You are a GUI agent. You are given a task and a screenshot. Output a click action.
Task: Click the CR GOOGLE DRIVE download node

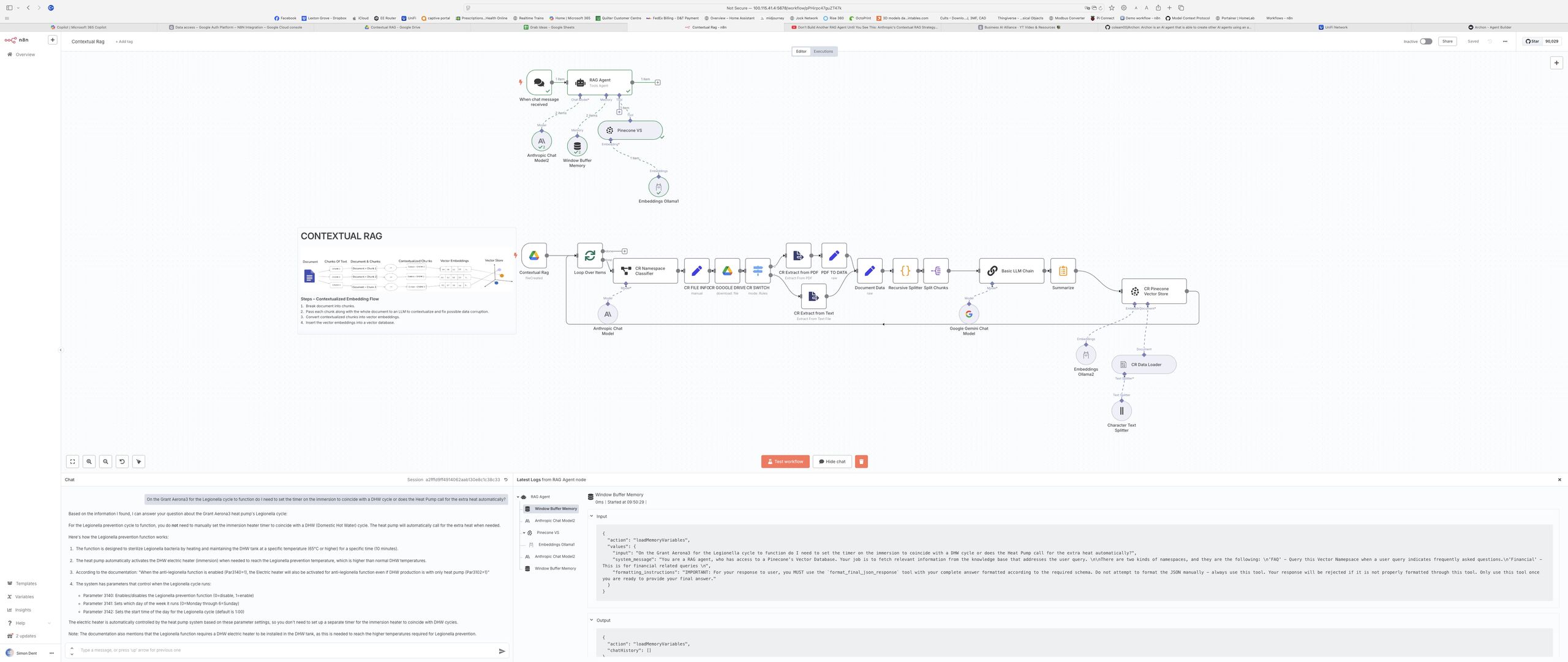727,271
